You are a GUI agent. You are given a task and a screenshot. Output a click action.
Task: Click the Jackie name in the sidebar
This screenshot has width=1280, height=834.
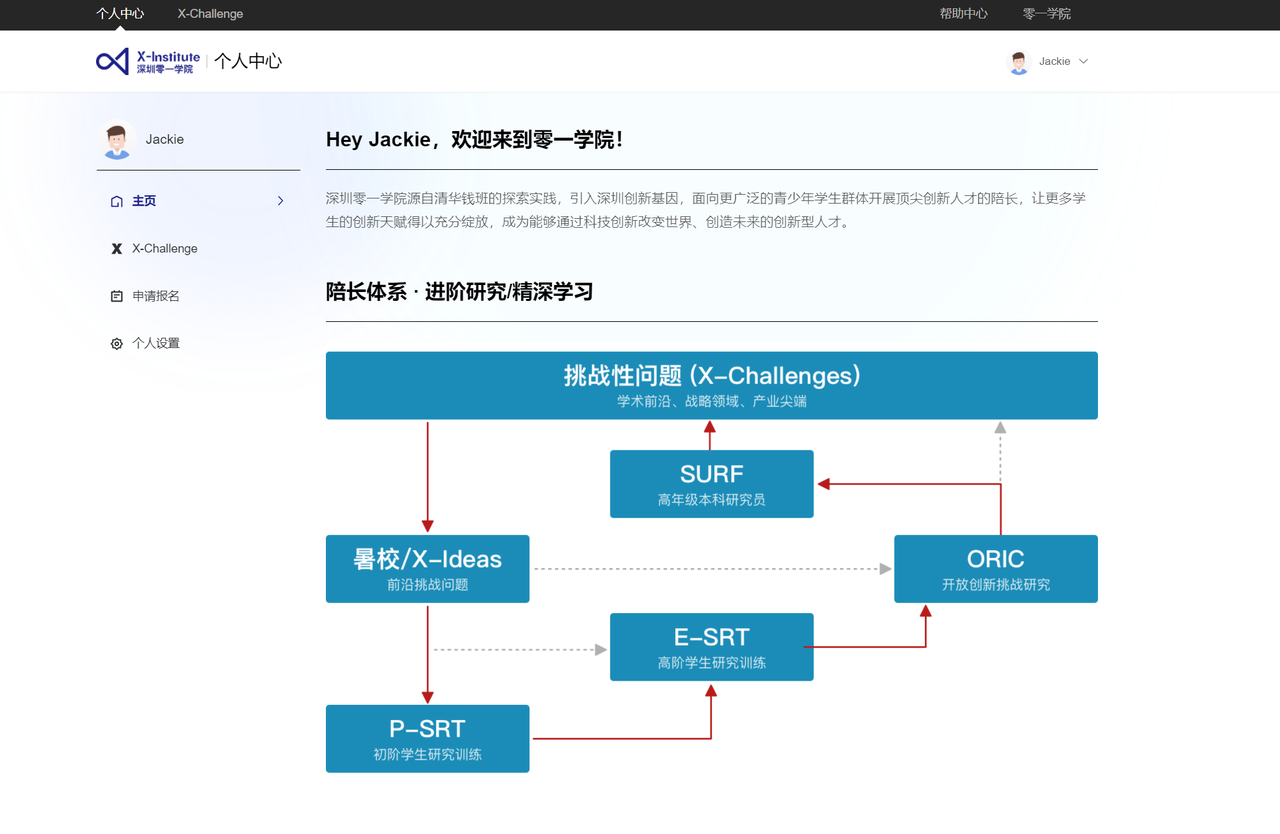tap(164, 140)
